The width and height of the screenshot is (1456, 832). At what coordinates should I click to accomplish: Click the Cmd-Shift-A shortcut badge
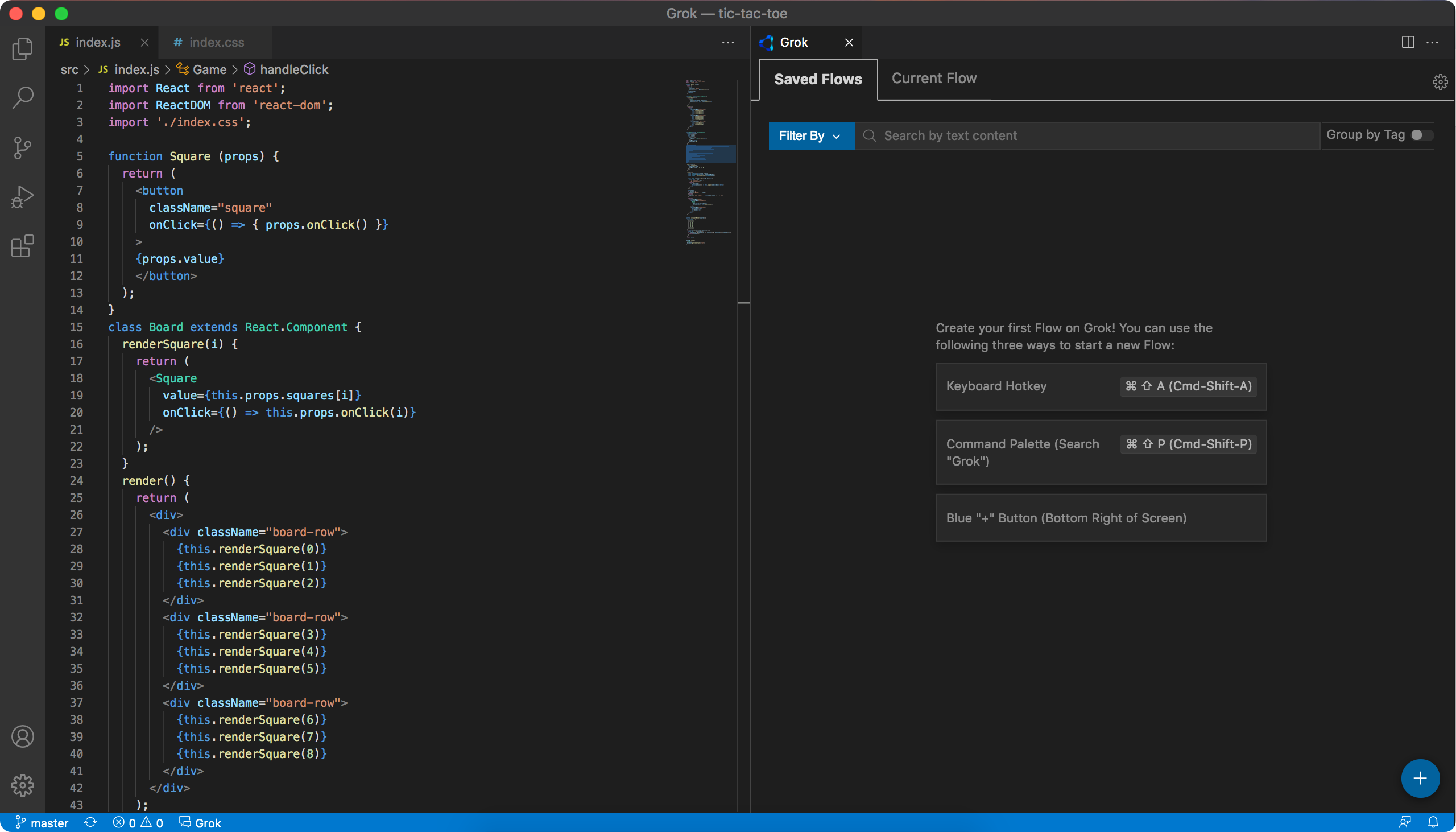tap(1188, 386)
